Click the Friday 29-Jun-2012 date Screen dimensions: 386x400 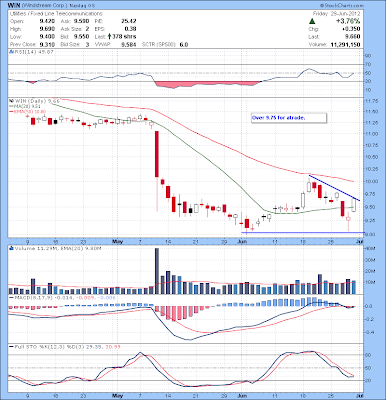click(337, 14)
